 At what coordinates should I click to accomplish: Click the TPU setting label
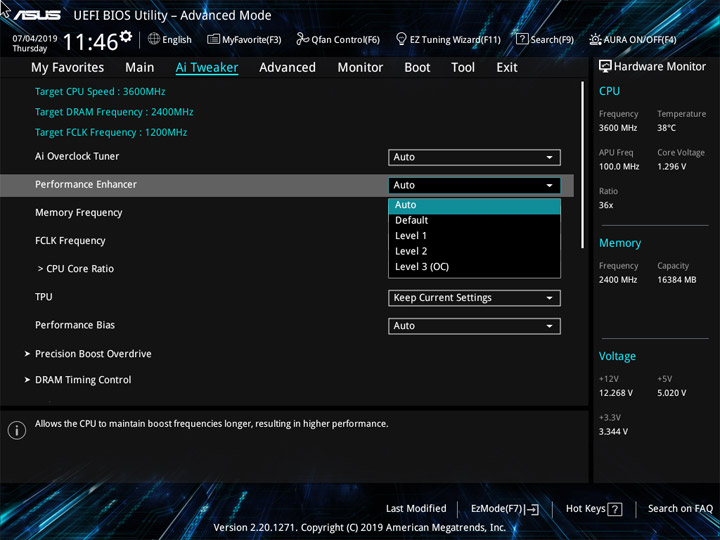point(44,297)
